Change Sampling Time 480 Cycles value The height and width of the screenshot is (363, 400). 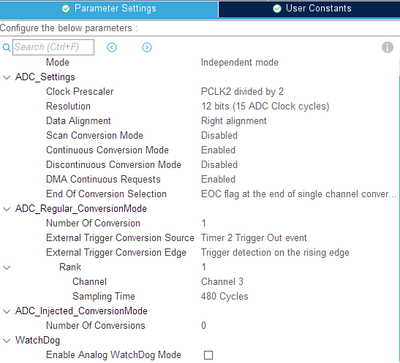[225, 296]
